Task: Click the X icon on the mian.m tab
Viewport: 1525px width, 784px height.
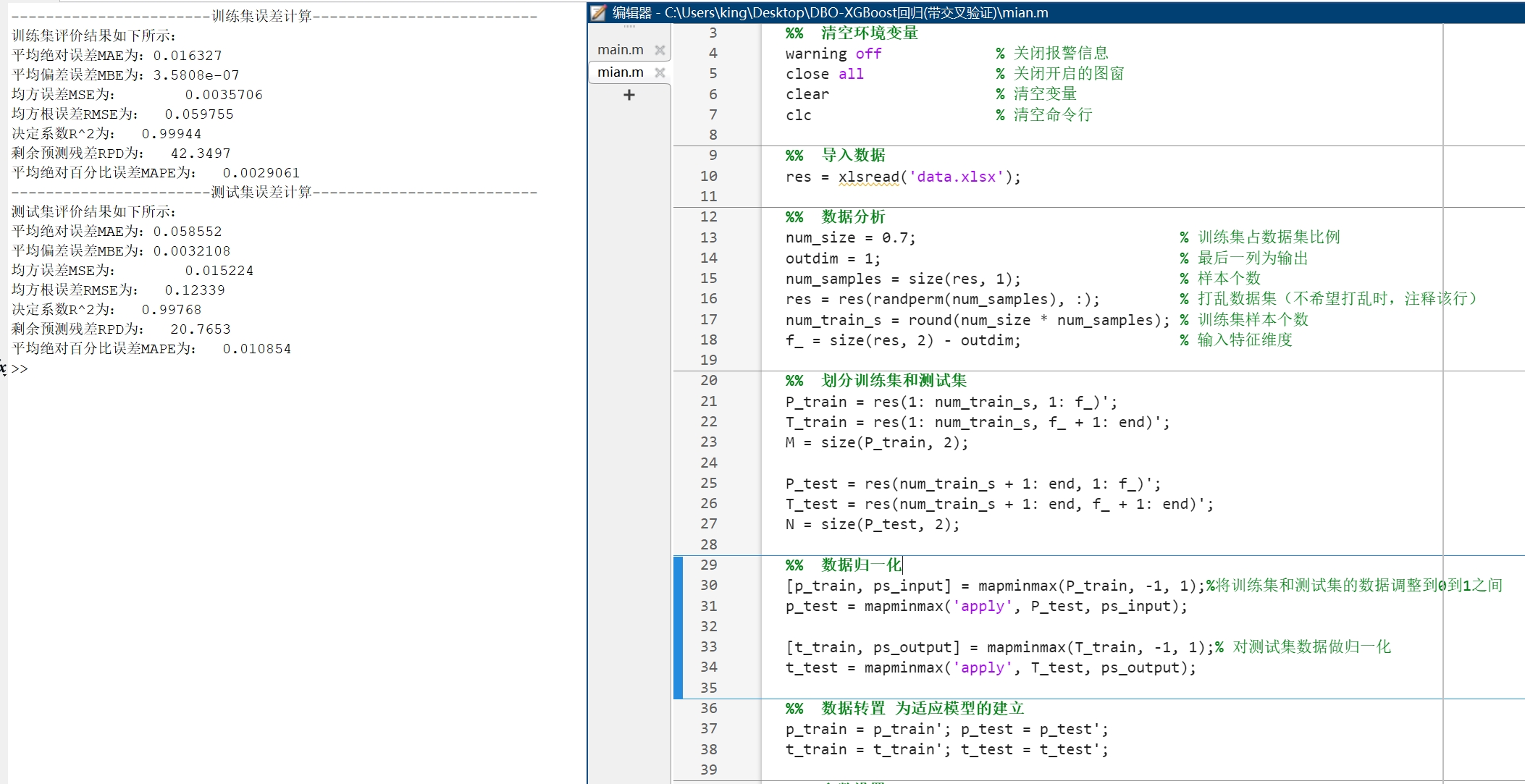Action: coord(660,72)
